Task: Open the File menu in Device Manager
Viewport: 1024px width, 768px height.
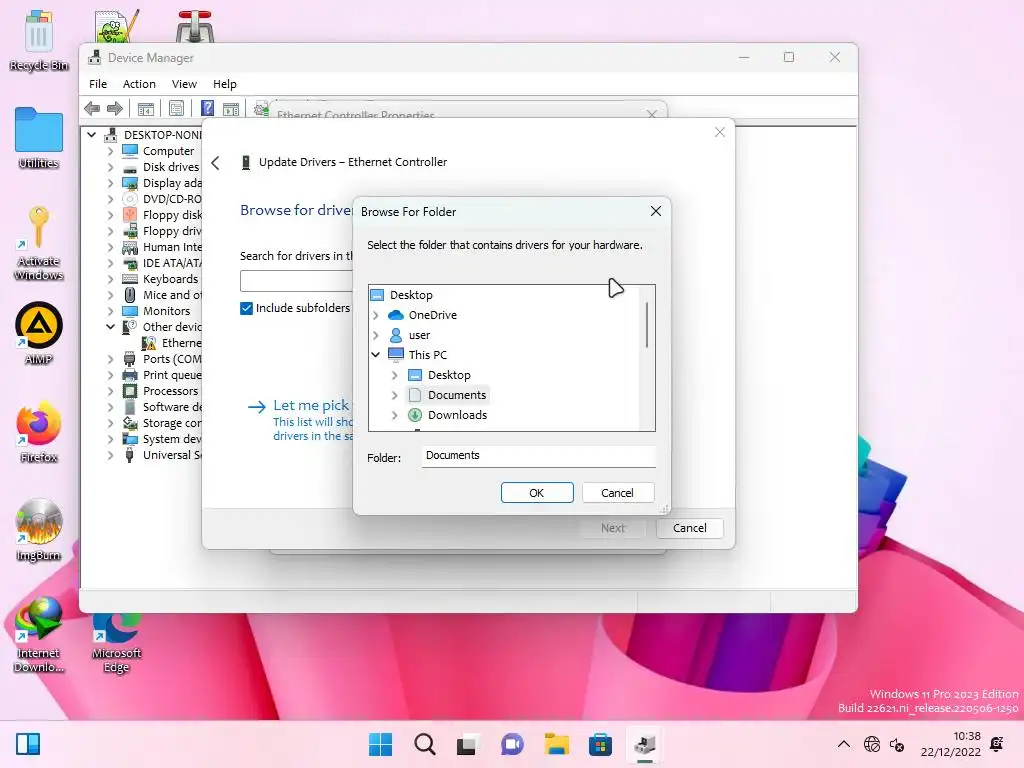Action: pyautogui.click(x=98, y=84)
